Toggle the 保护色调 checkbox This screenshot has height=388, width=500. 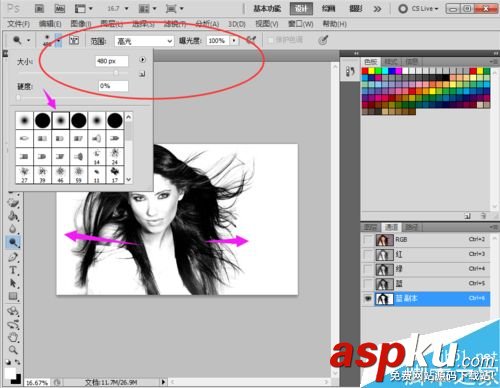271,40
